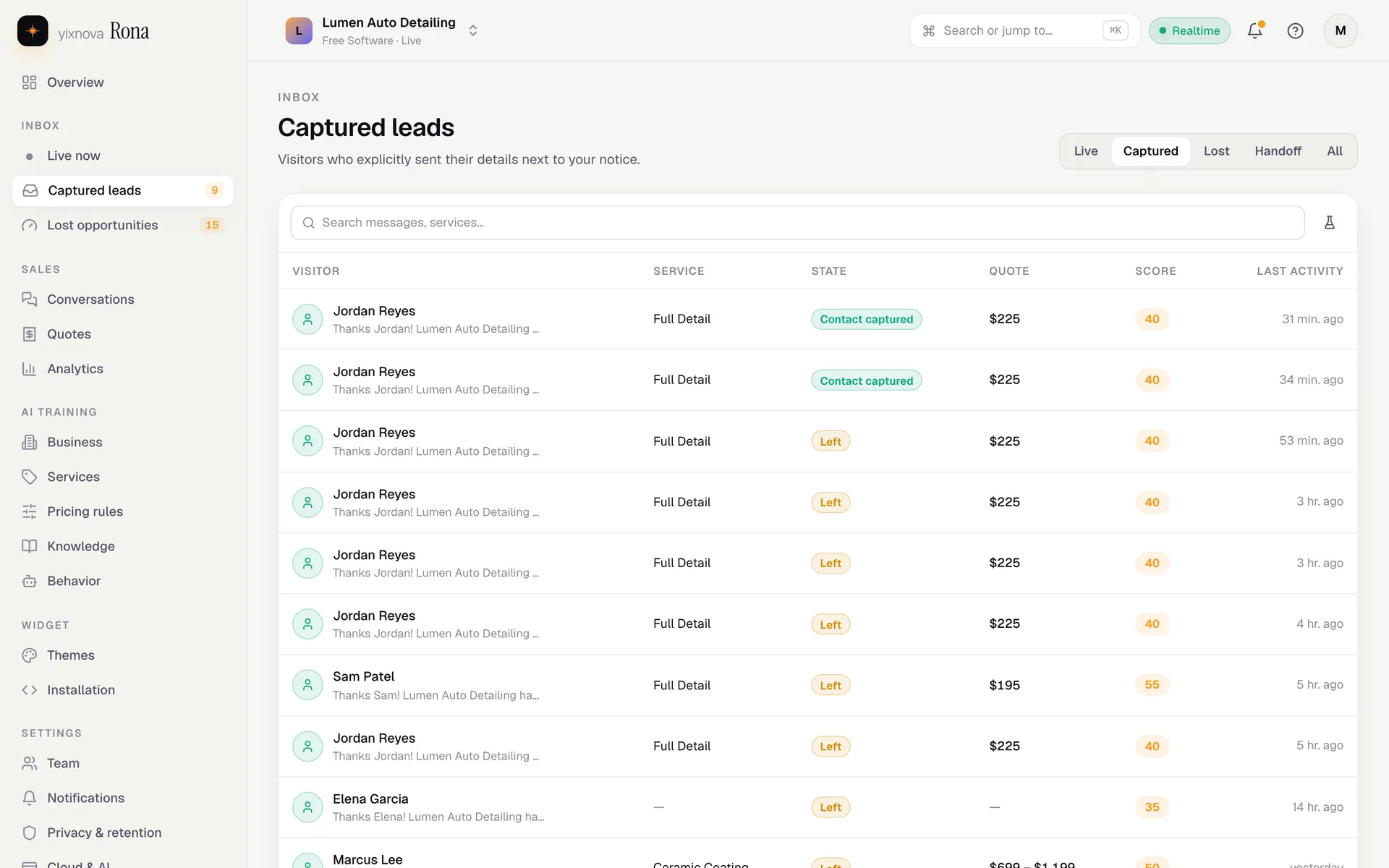Open Pricing rules in sidebar
Image resolution: width=1389 pixels, height=868 pixels.
tap(123, 511)
